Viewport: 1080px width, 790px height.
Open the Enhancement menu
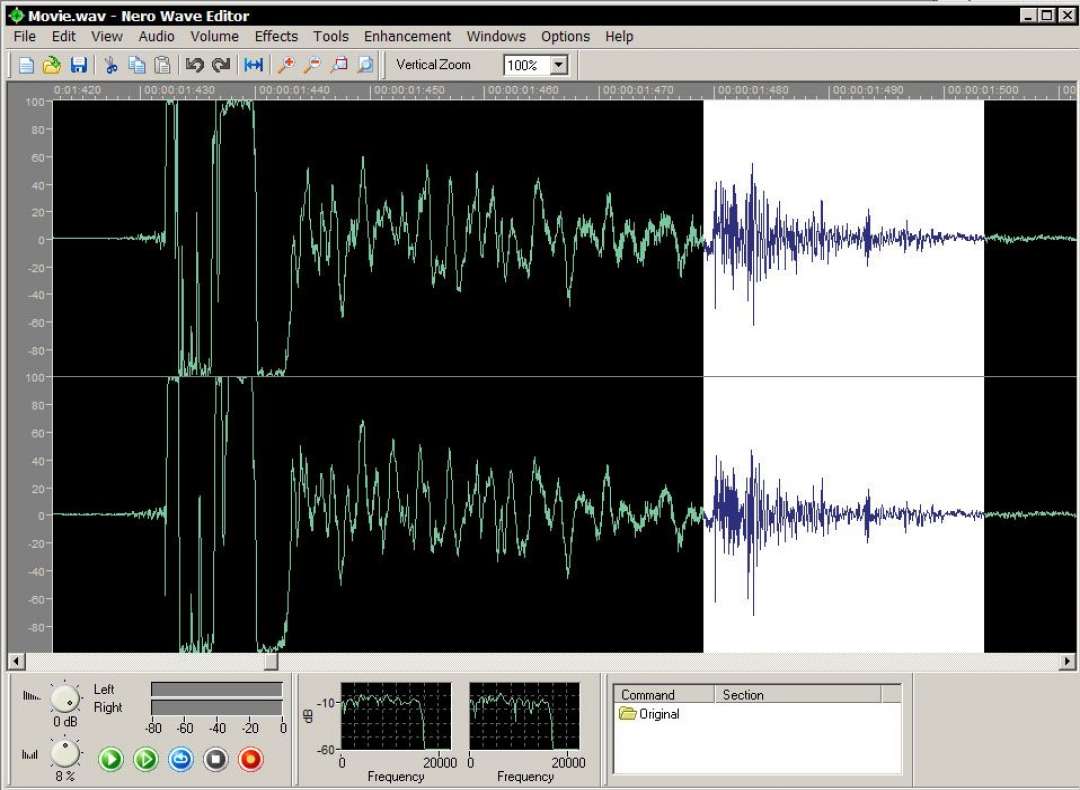[x=407, y=36]
